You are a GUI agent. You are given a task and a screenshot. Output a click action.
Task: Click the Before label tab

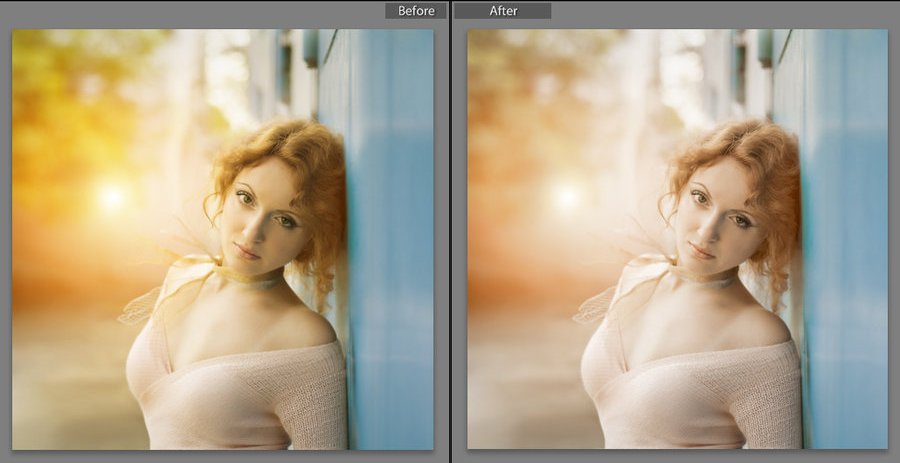(416, 10)
